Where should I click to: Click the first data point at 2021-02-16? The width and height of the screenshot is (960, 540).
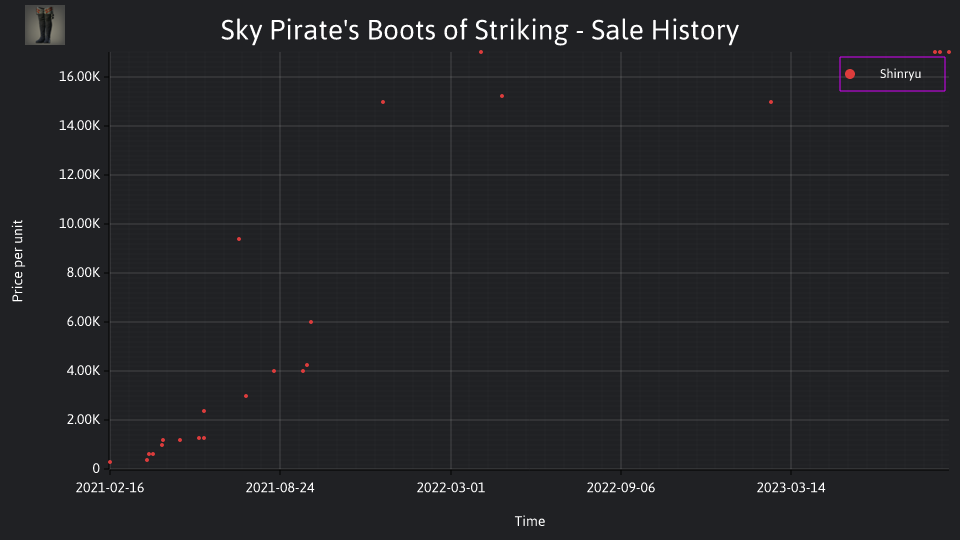110,462
